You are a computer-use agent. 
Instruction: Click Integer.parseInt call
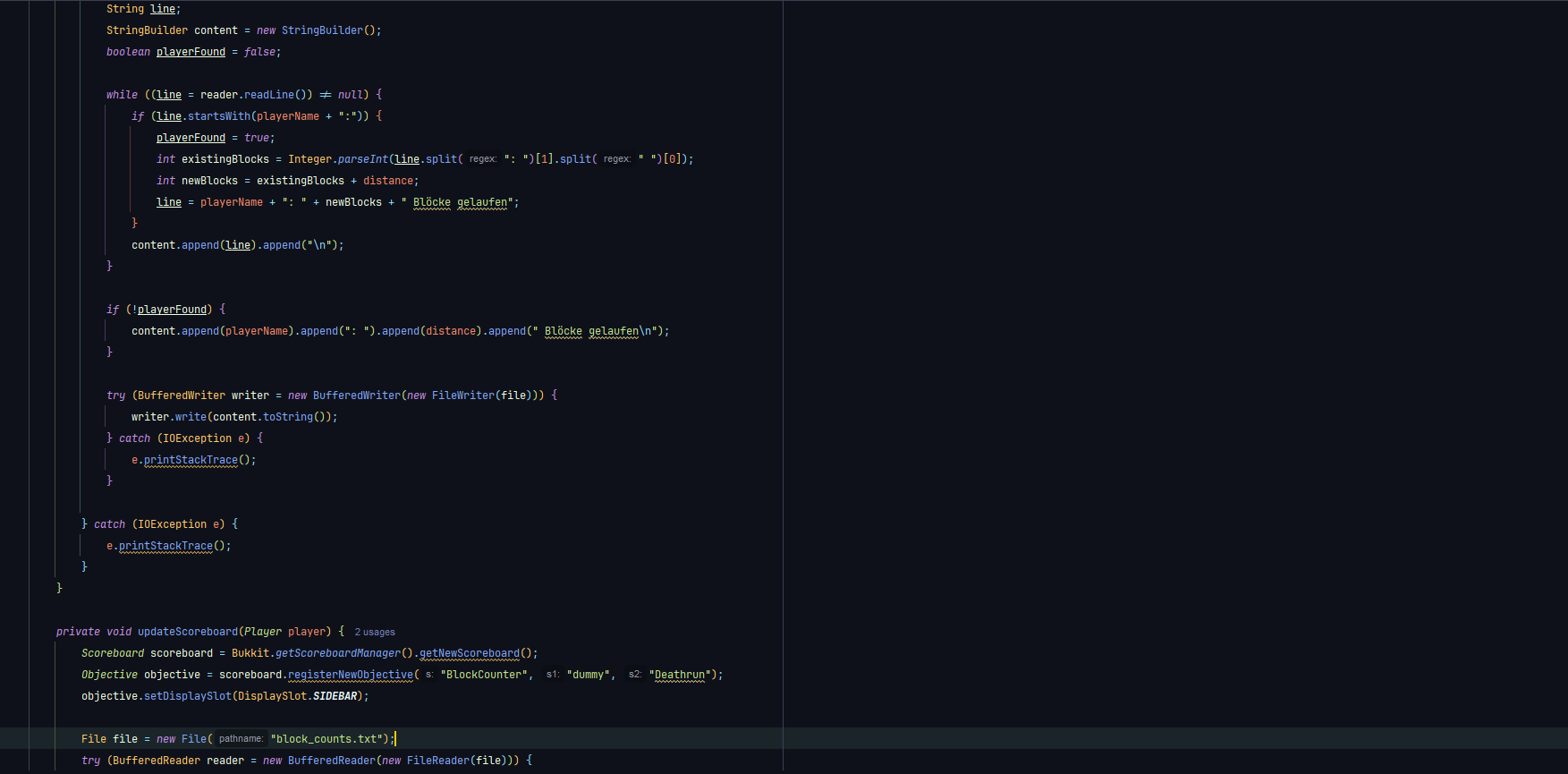(338, 159)
